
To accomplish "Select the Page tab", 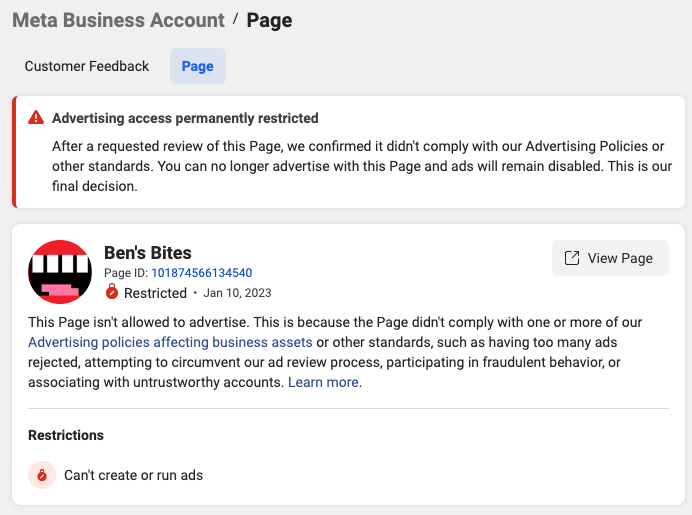I will pos(198,66).
